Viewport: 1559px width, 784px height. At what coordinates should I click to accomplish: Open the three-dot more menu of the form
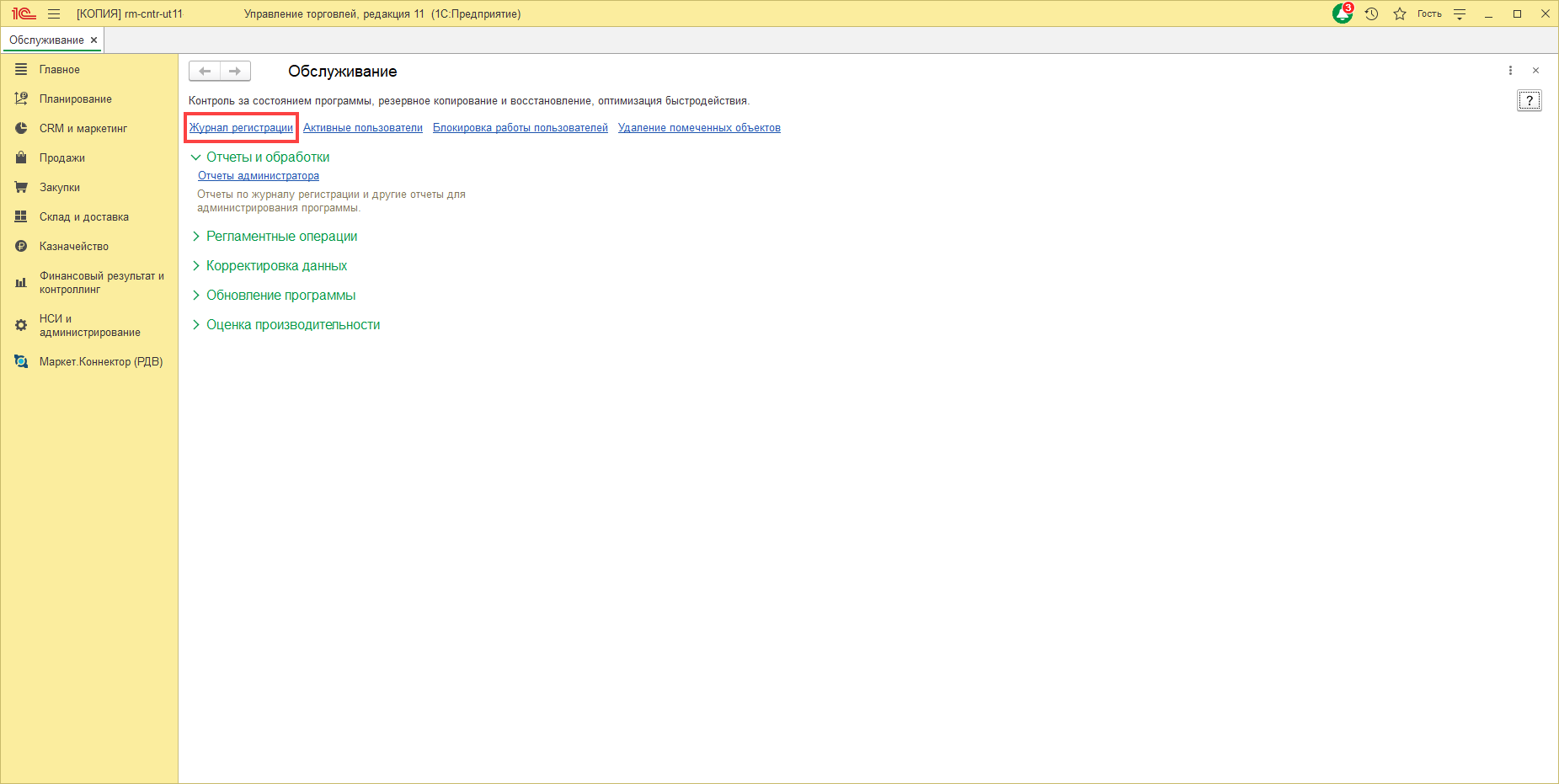pyautogui.click(x=1510, y=71)
